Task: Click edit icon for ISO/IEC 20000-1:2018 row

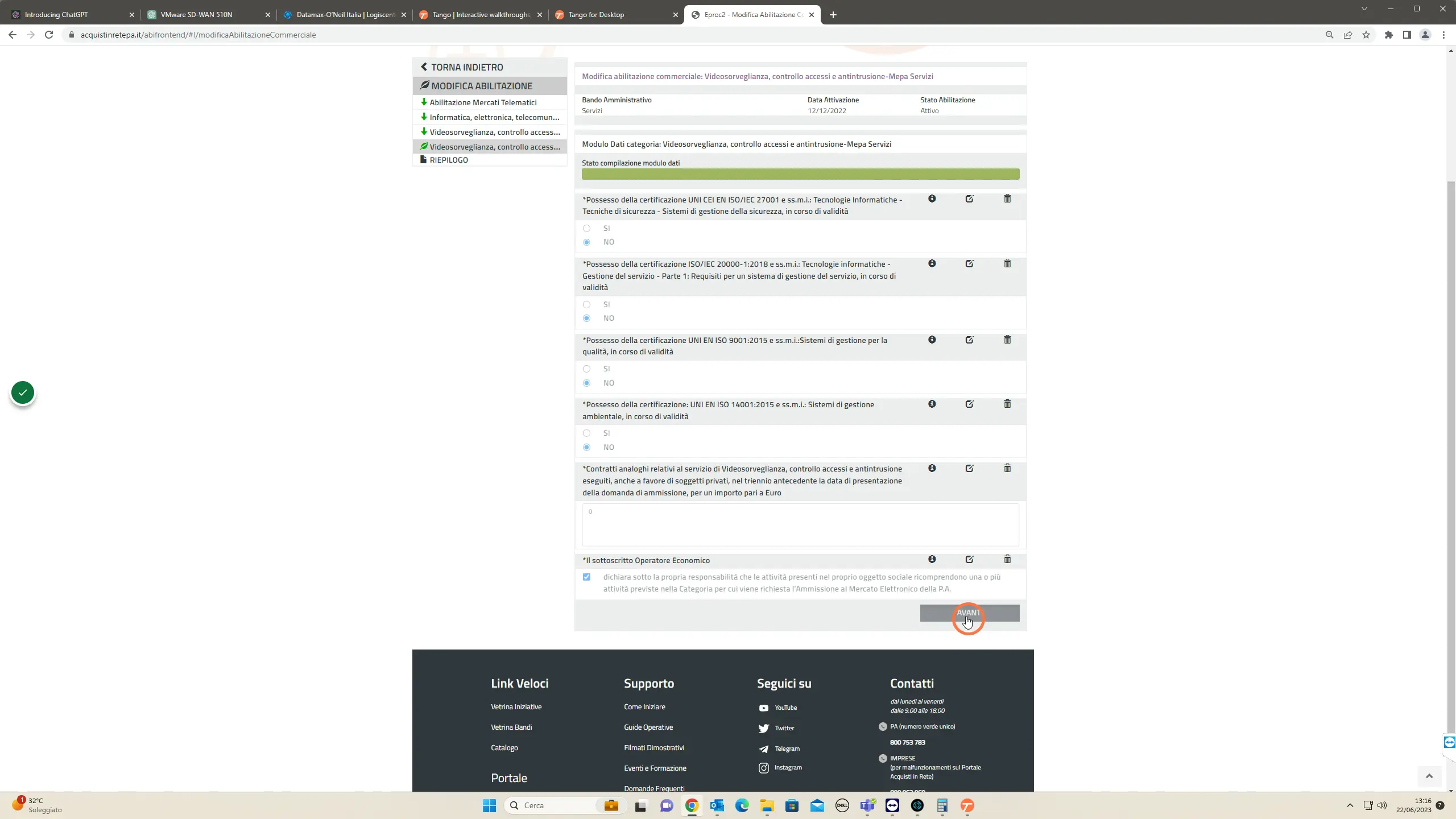Action: tap(969, 263)
